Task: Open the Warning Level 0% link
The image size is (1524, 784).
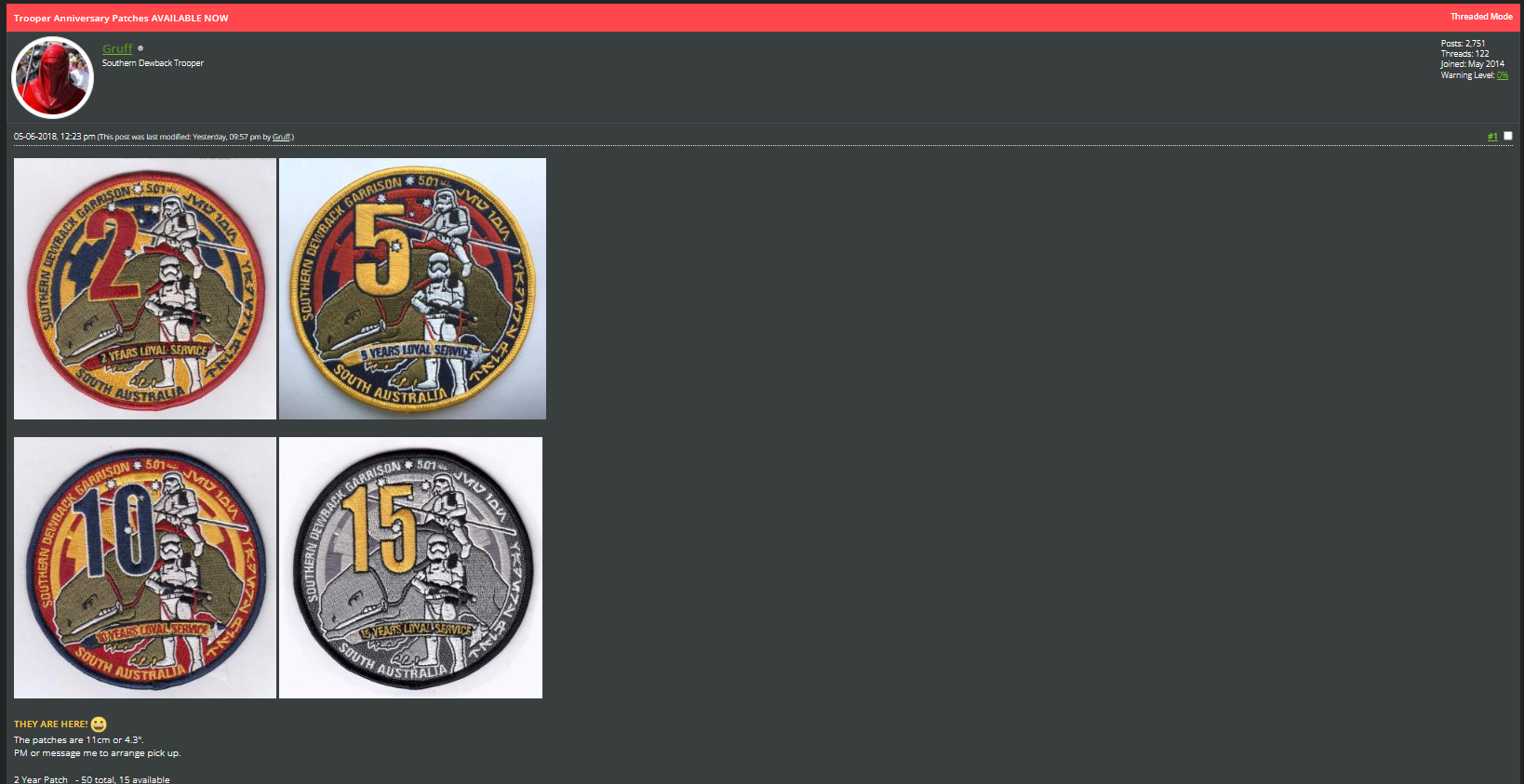Action: pos(1503,75)
